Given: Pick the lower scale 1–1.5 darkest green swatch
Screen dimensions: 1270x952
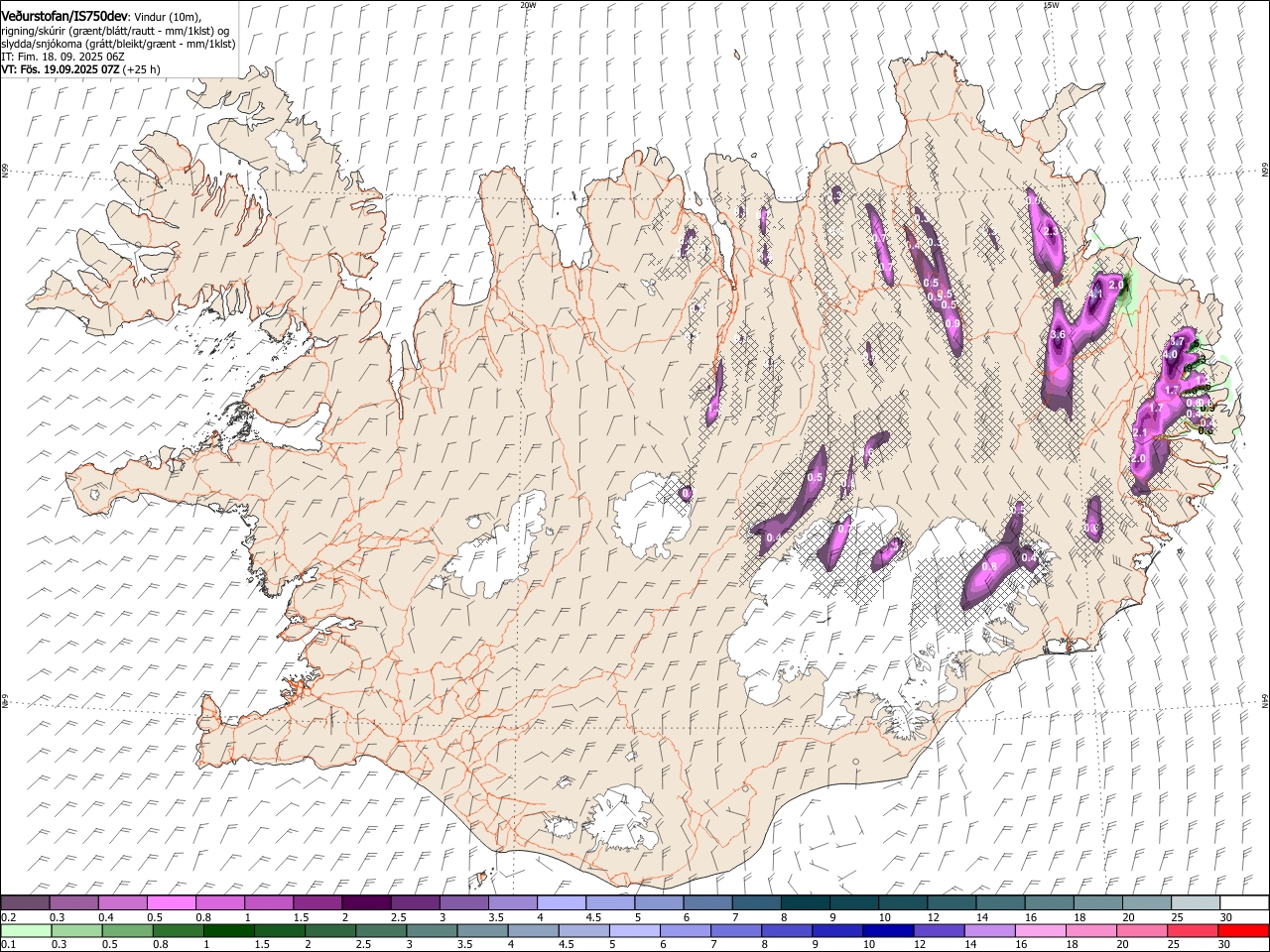Looking at the screenshot, I should click(x=228, y=931).
